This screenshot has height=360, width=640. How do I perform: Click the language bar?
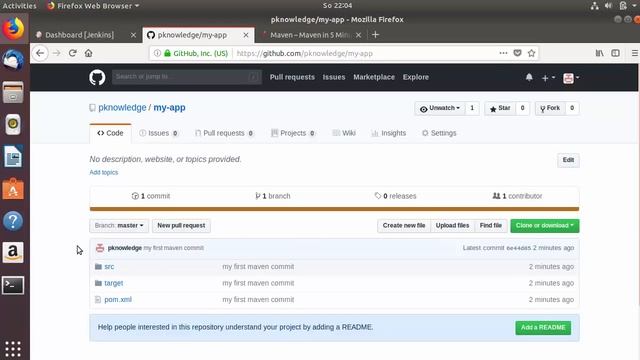(334, 209)
